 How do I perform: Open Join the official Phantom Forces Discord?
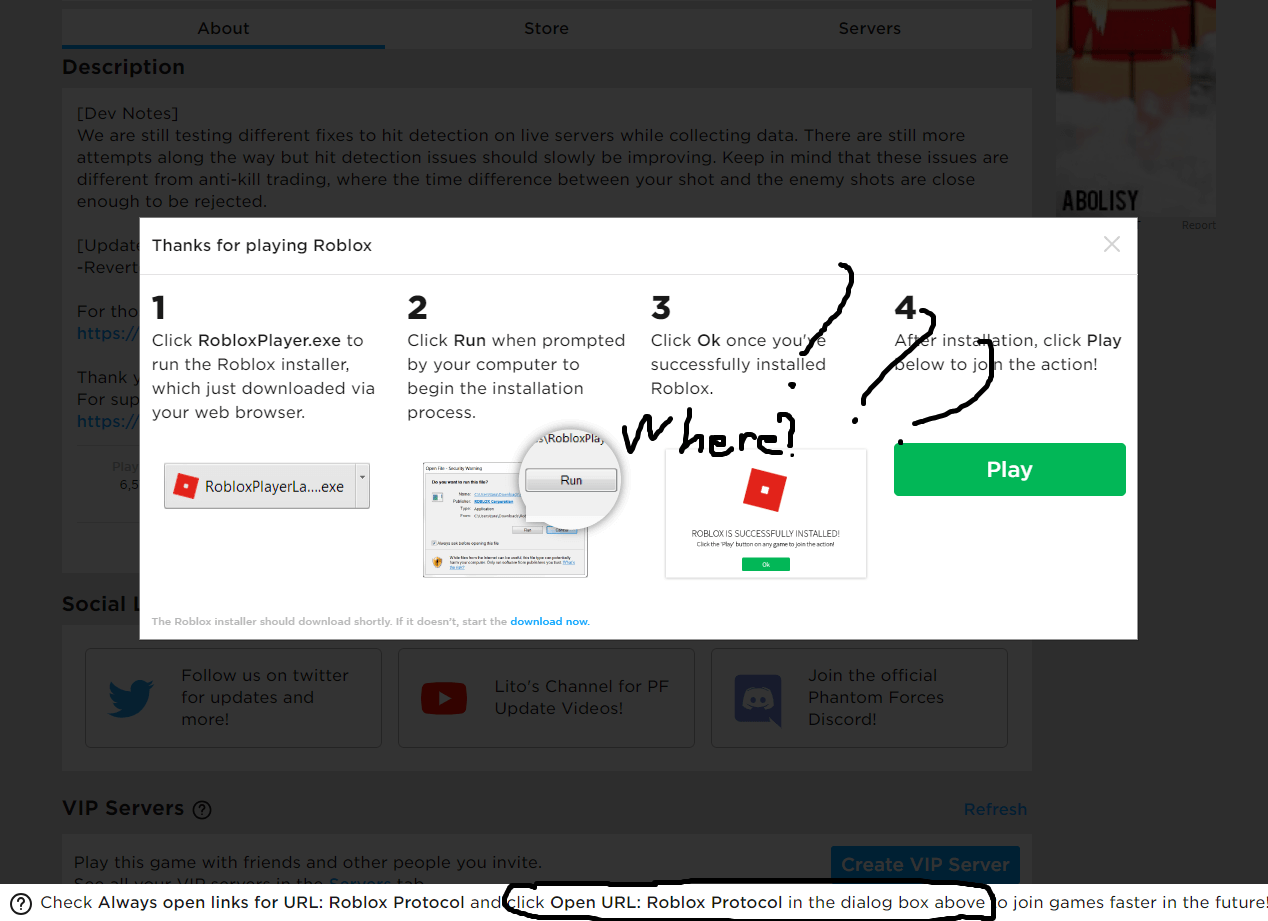point(859,697)
